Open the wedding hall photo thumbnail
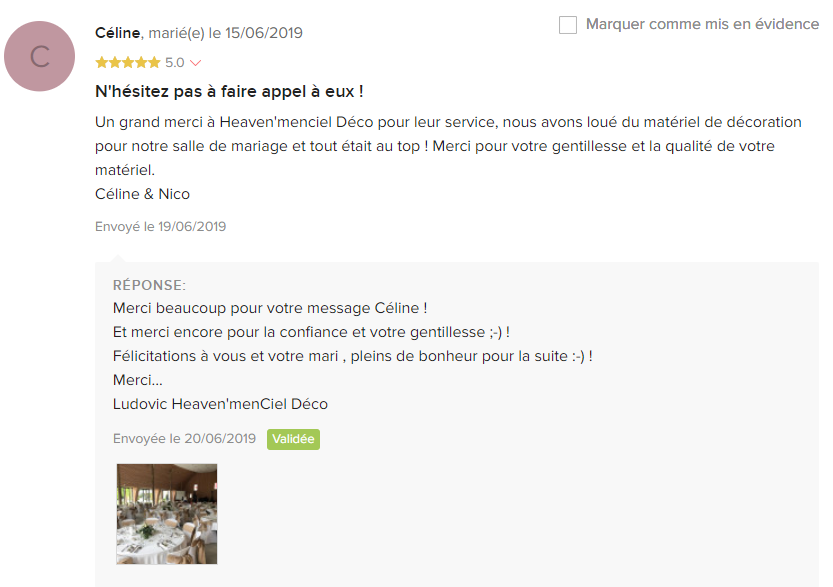The width and height of the screenshot is (833, 587). coord(167,514)
